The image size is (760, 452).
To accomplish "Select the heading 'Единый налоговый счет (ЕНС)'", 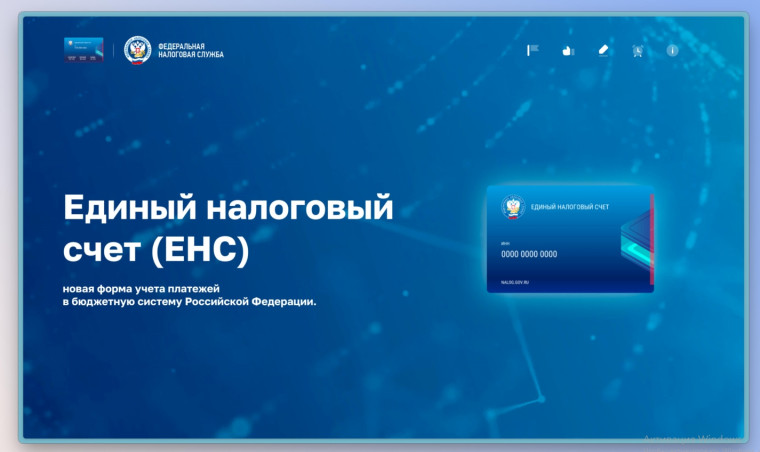I will [228, 229].
